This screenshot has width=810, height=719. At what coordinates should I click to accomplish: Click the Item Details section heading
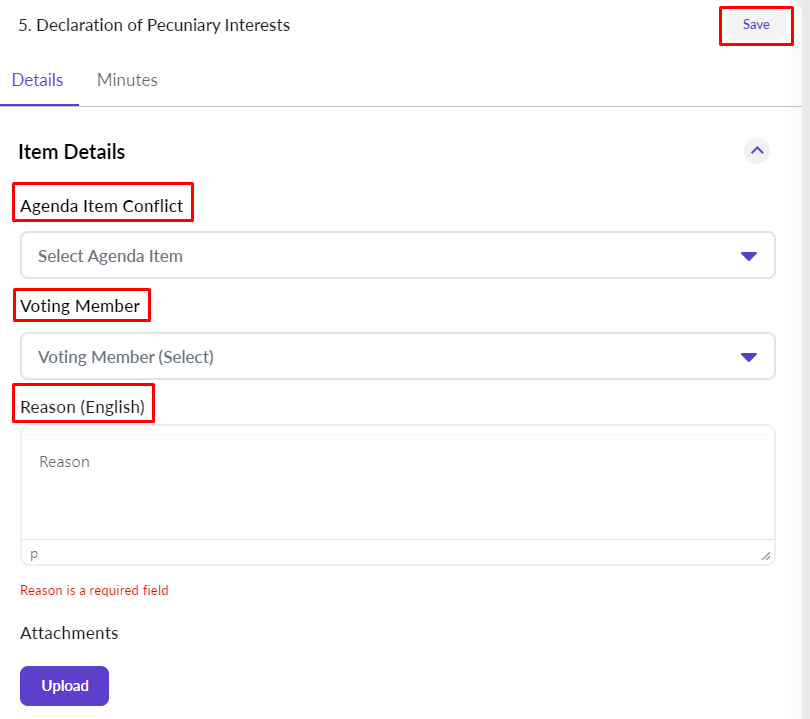tap(72, 152)
